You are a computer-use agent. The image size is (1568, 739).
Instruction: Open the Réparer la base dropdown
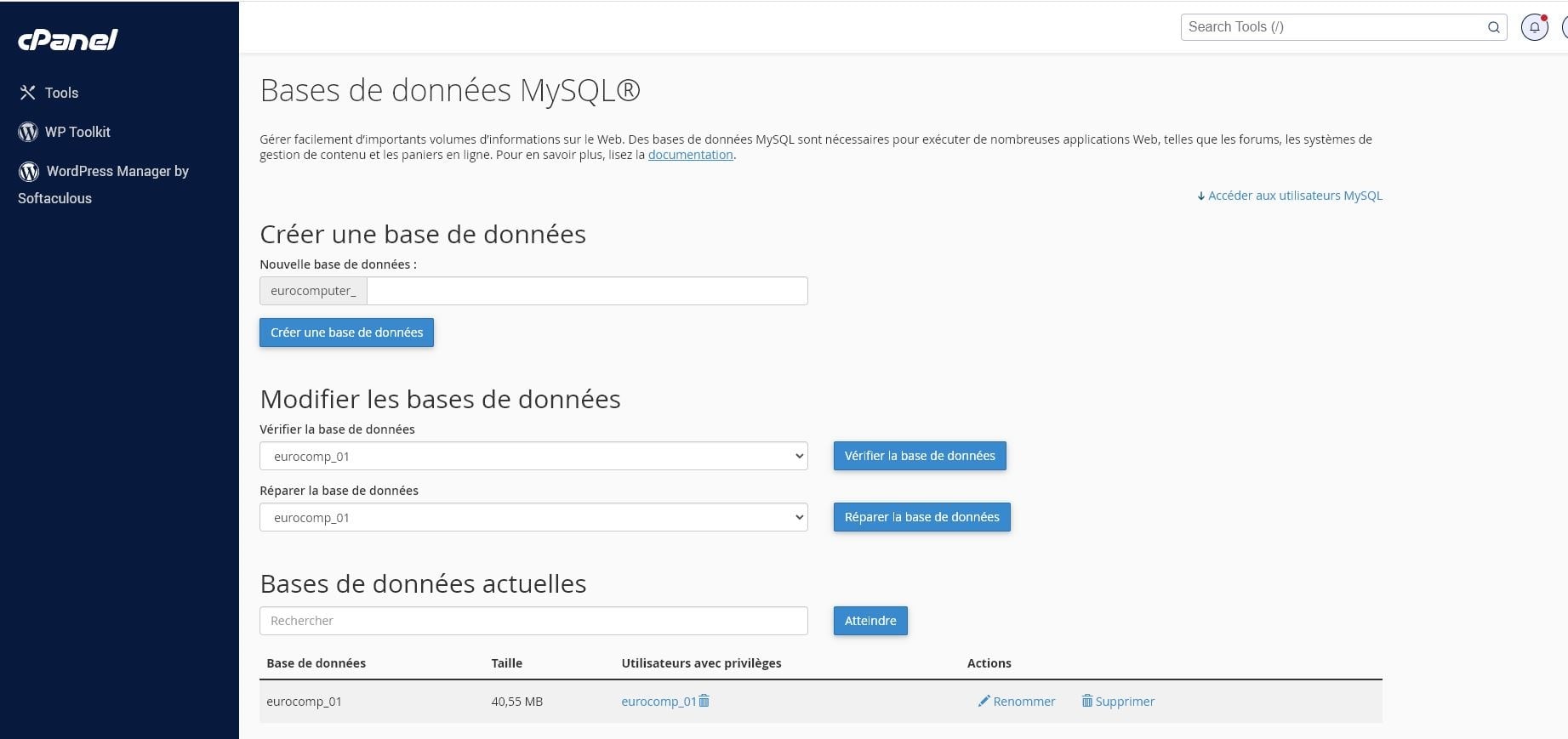pos(533,517)
